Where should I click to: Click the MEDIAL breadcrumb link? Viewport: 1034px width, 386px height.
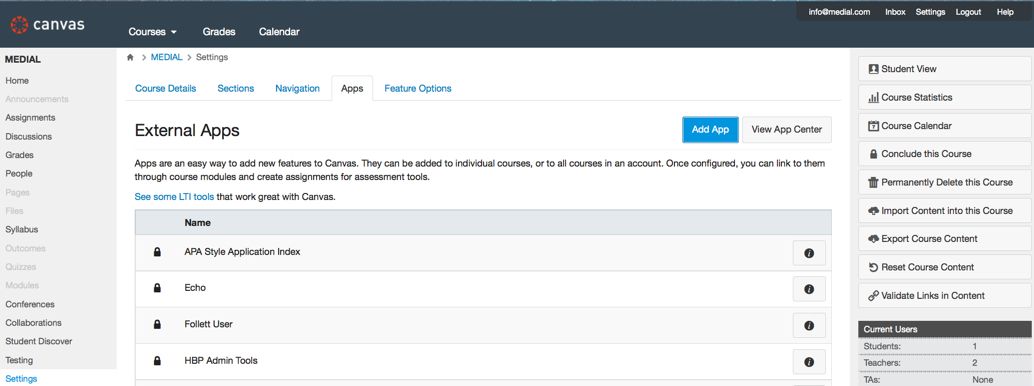click(166, 57)
